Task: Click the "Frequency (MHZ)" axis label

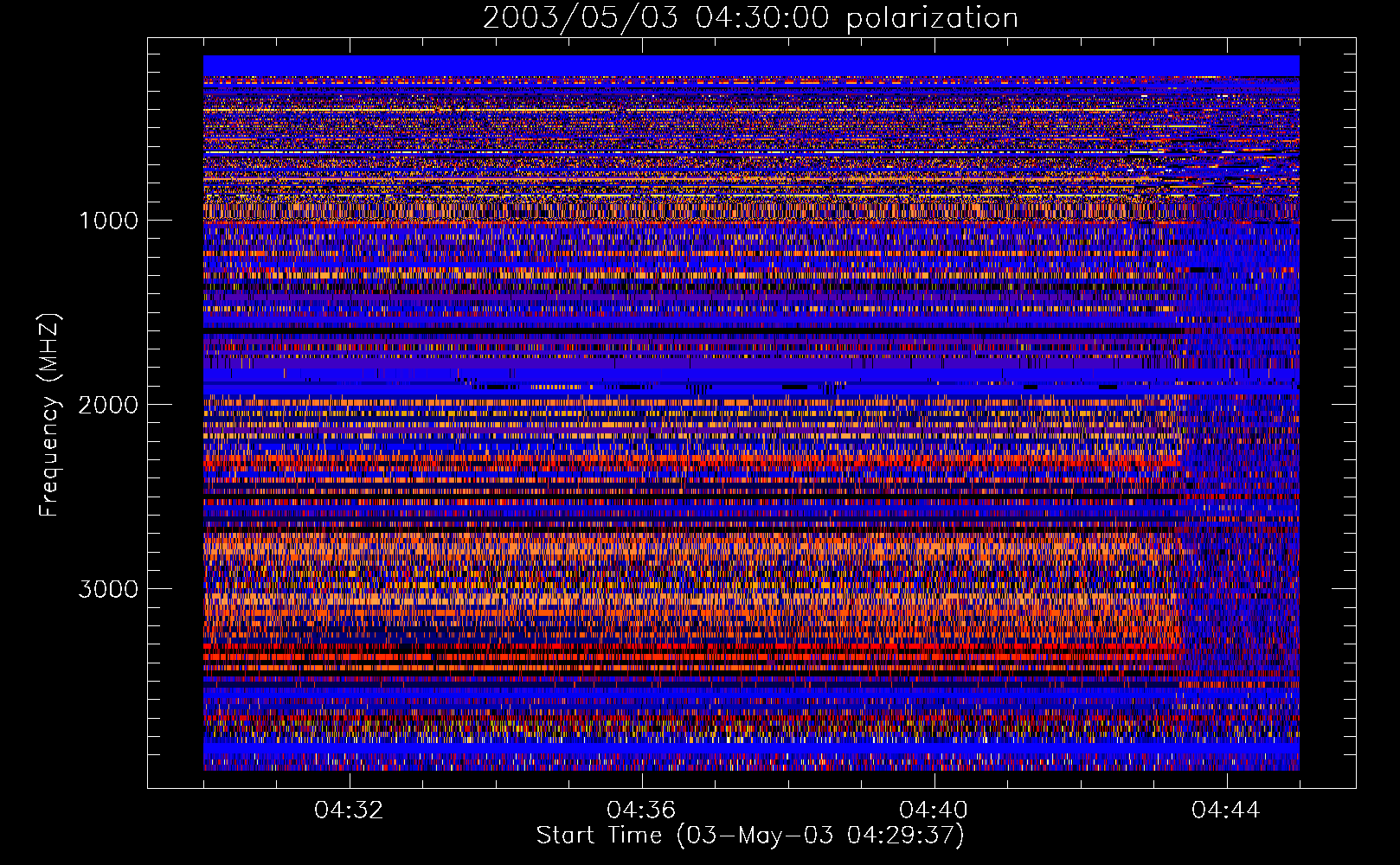Action: [x=49, y=415]
